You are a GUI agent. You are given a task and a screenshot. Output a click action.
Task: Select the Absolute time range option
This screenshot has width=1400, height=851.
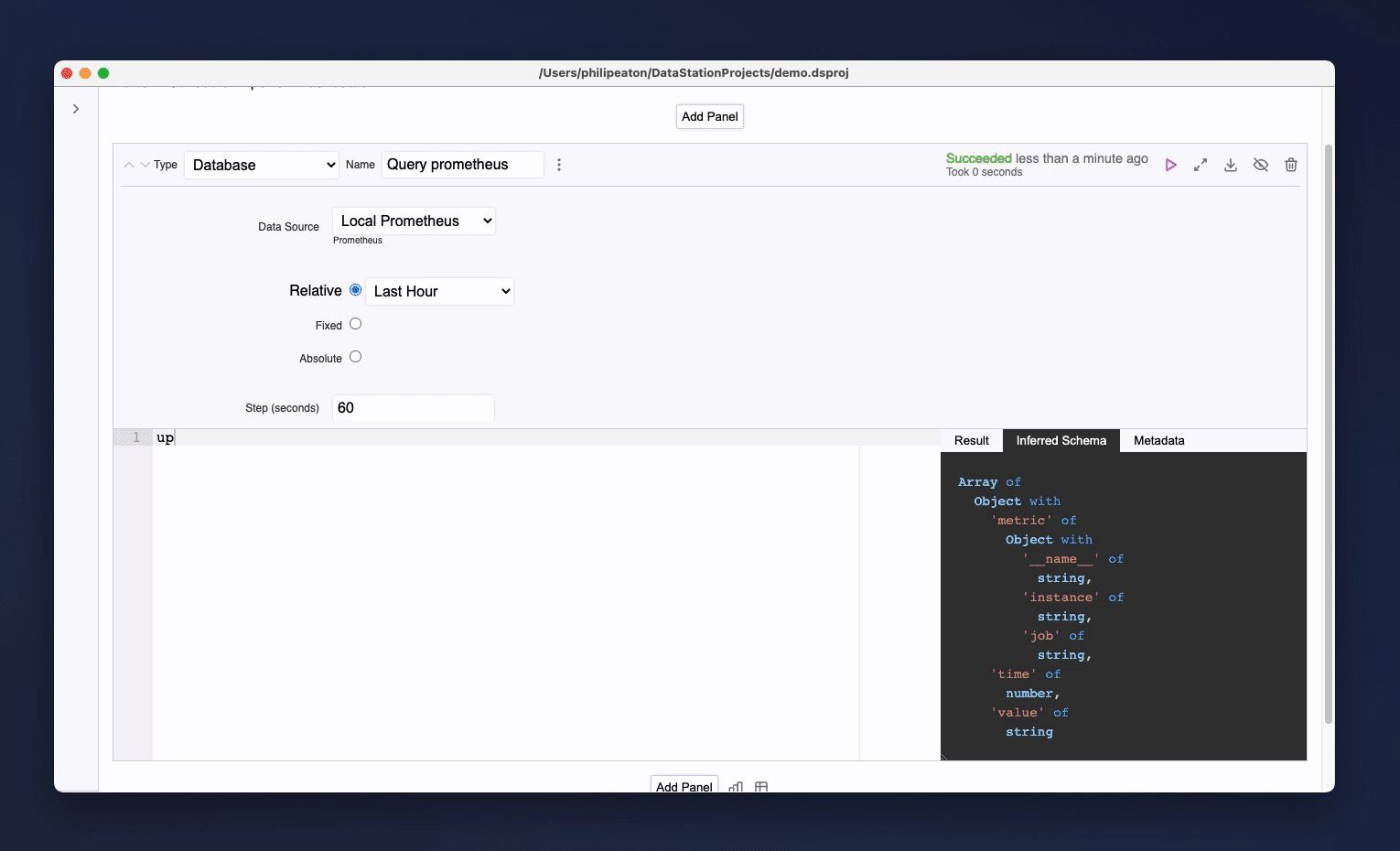(x=356, y=357)
